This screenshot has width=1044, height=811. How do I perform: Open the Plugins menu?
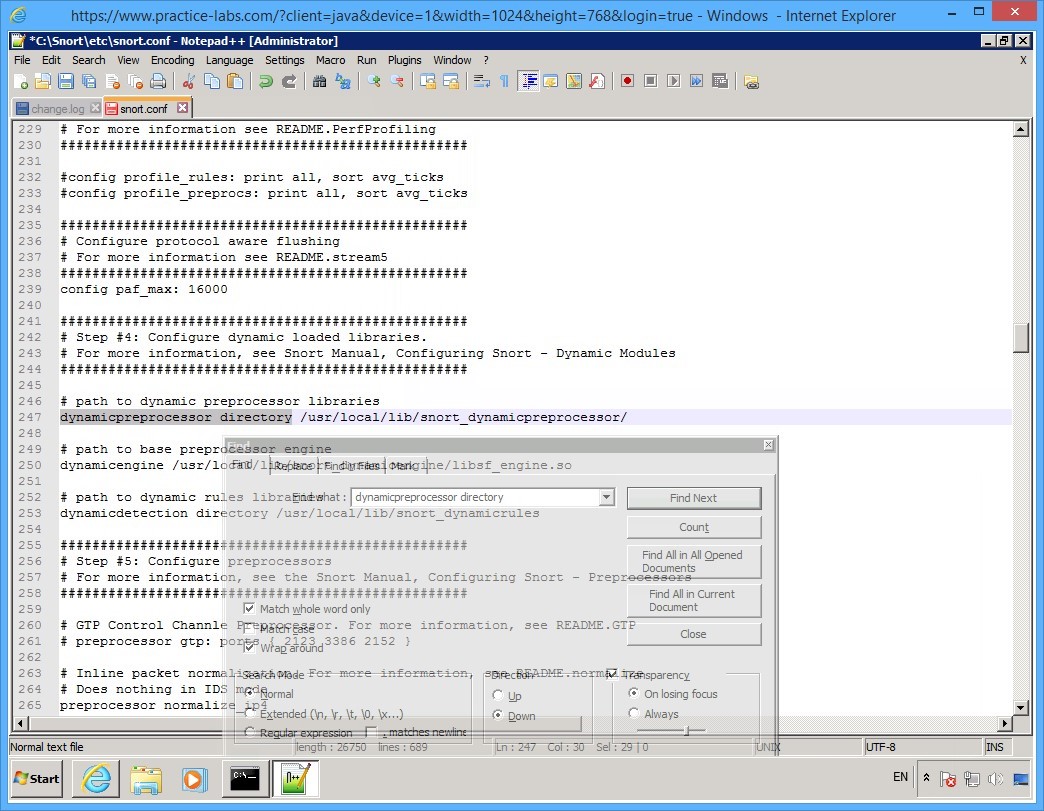coord(404,59)
